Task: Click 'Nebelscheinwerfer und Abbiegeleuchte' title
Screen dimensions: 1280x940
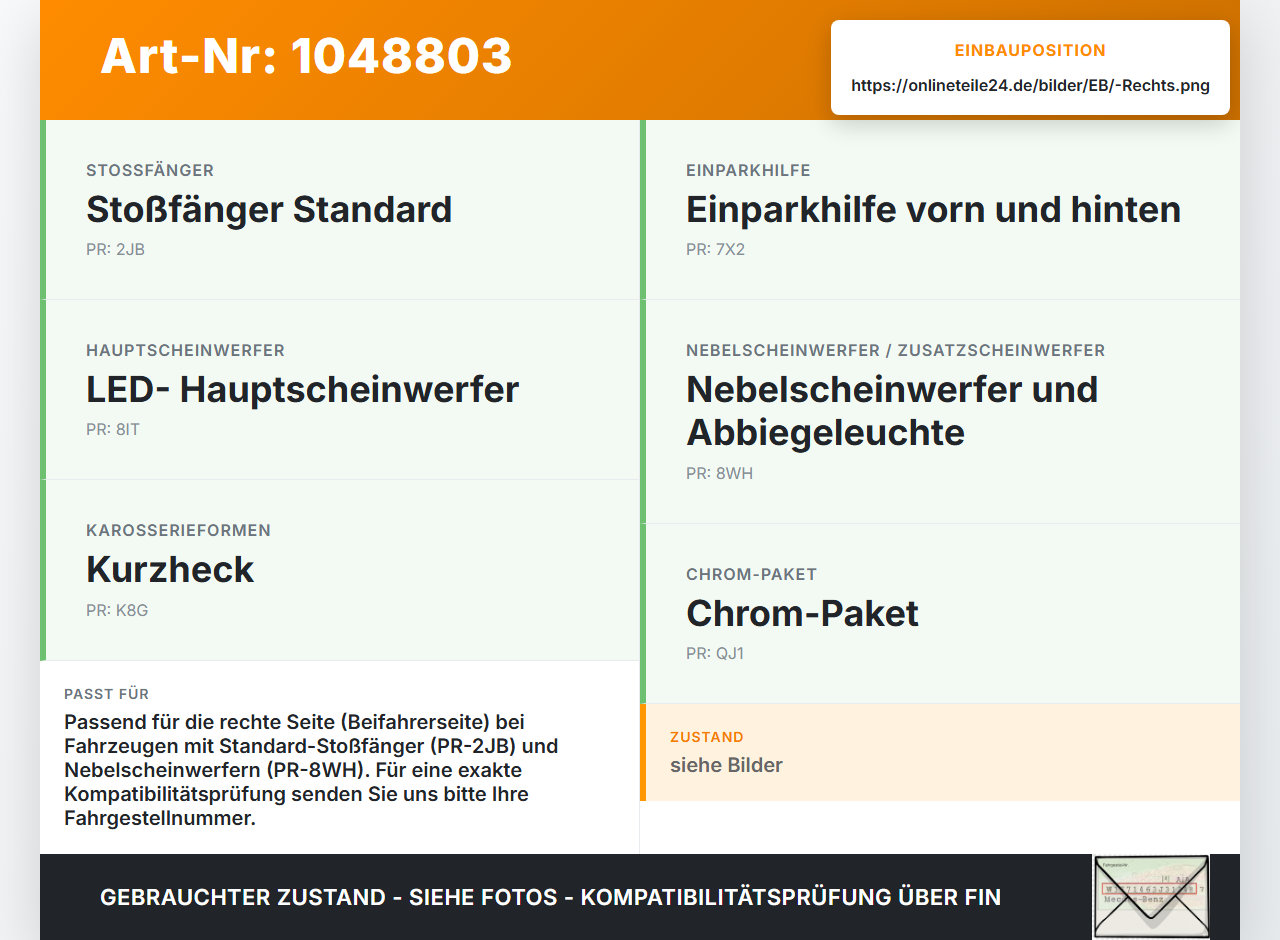Action: [892, 411]
